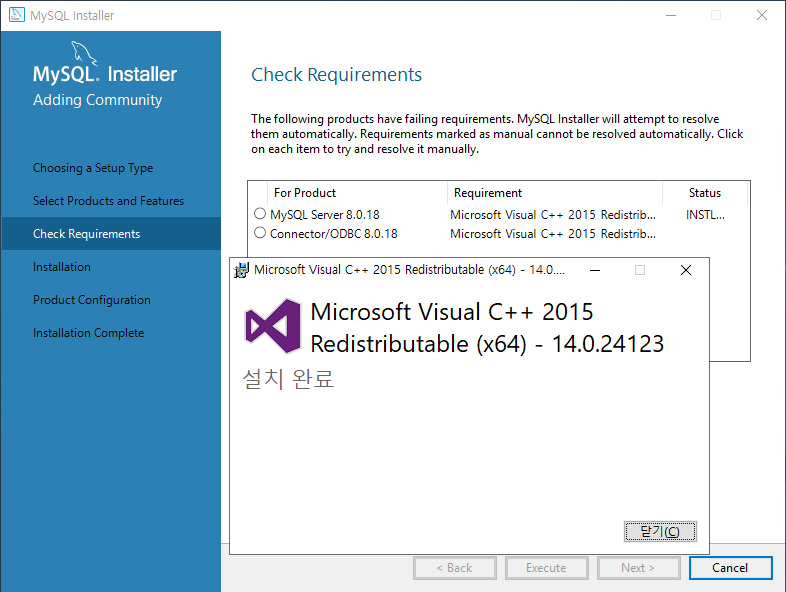Go to the Installation sidebar step
Viewport: 786px width, 592px height.
[x=62, y=267]
